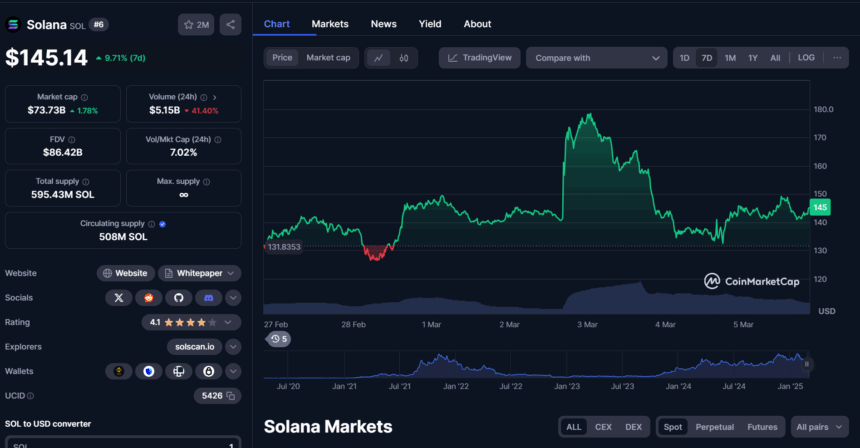860x448 pixels.
Task: Toggle chart to Price view
Action: click(282, 58)
